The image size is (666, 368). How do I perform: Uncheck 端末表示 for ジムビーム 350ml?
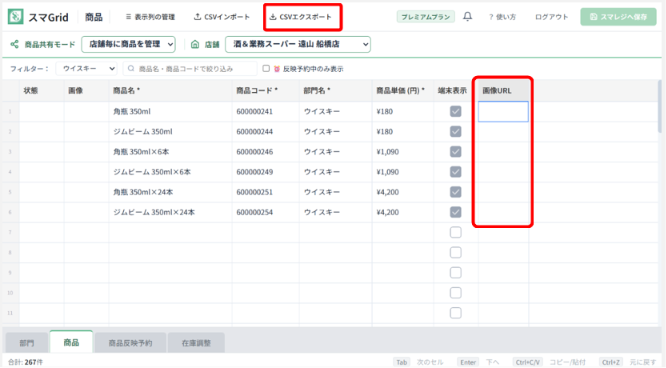pyautogui.click(x=455, y=131)
